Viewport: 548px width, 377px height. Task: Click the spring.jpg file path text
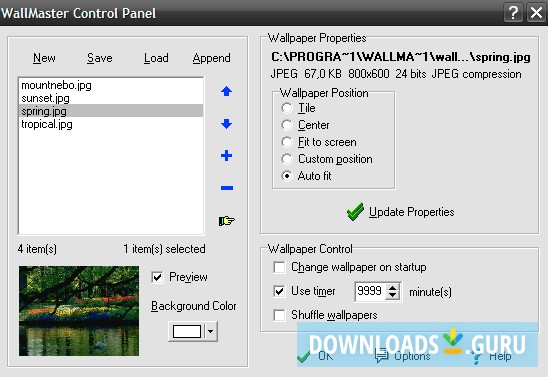pyautogui.click(x=401, y=57)
